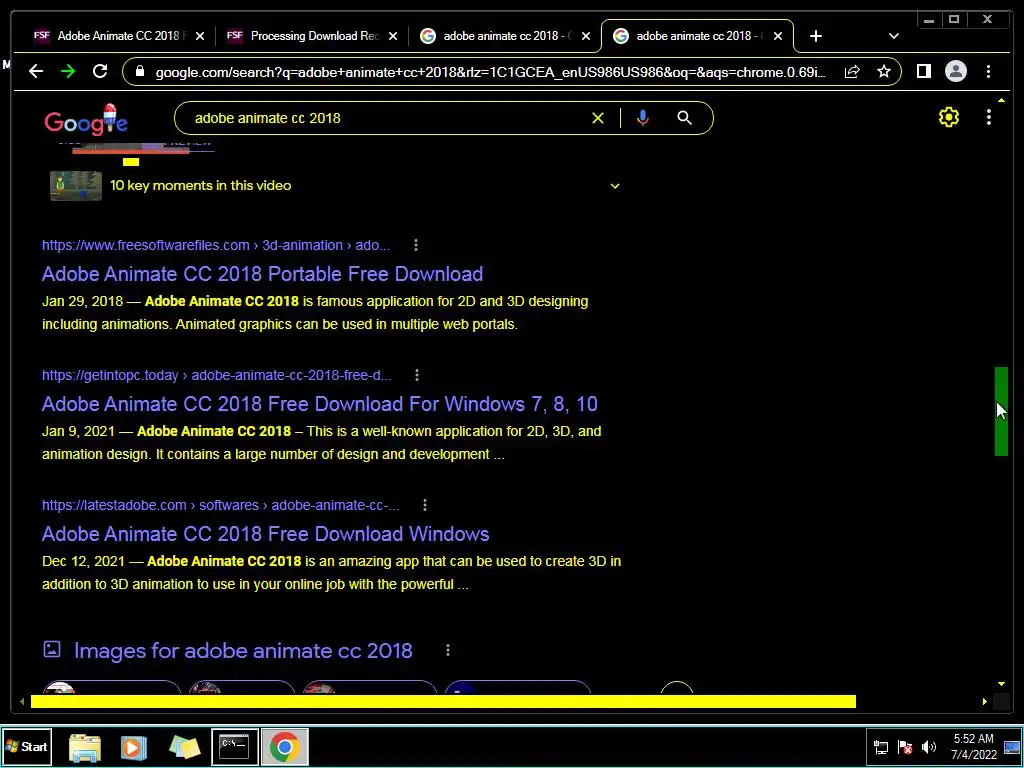This screenshot has height=768, width=1024.
Task: Open the tab search dropdown
Action: (x=893, y=36)
